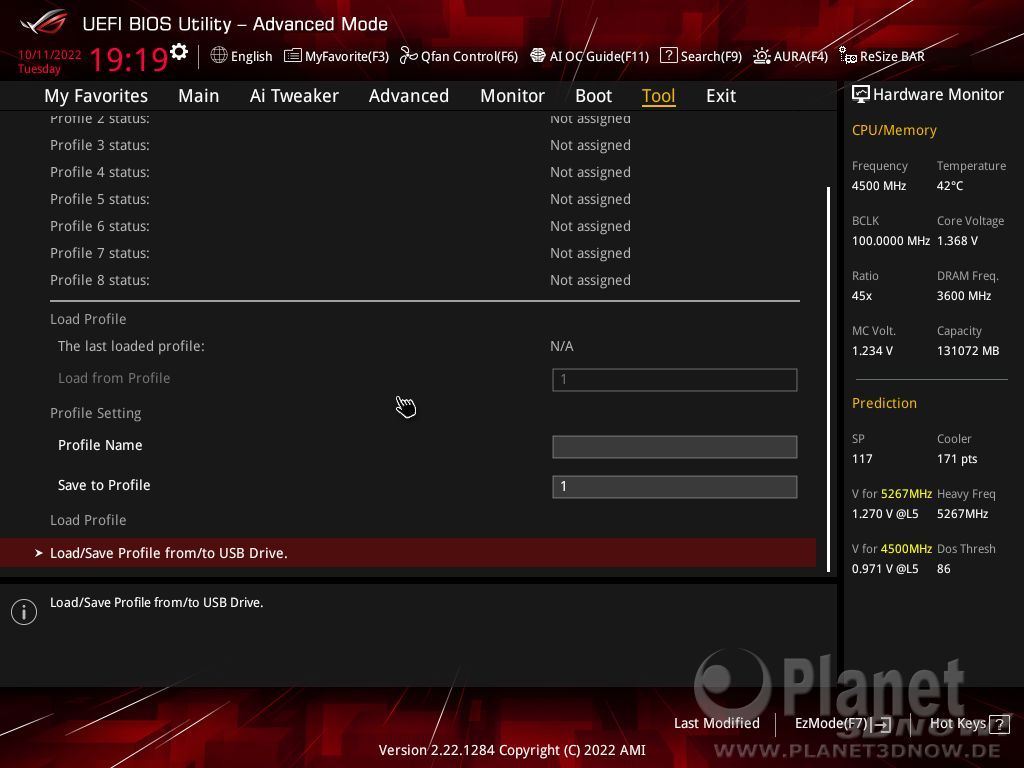Click the Load from Profile field

click(675, 380)
